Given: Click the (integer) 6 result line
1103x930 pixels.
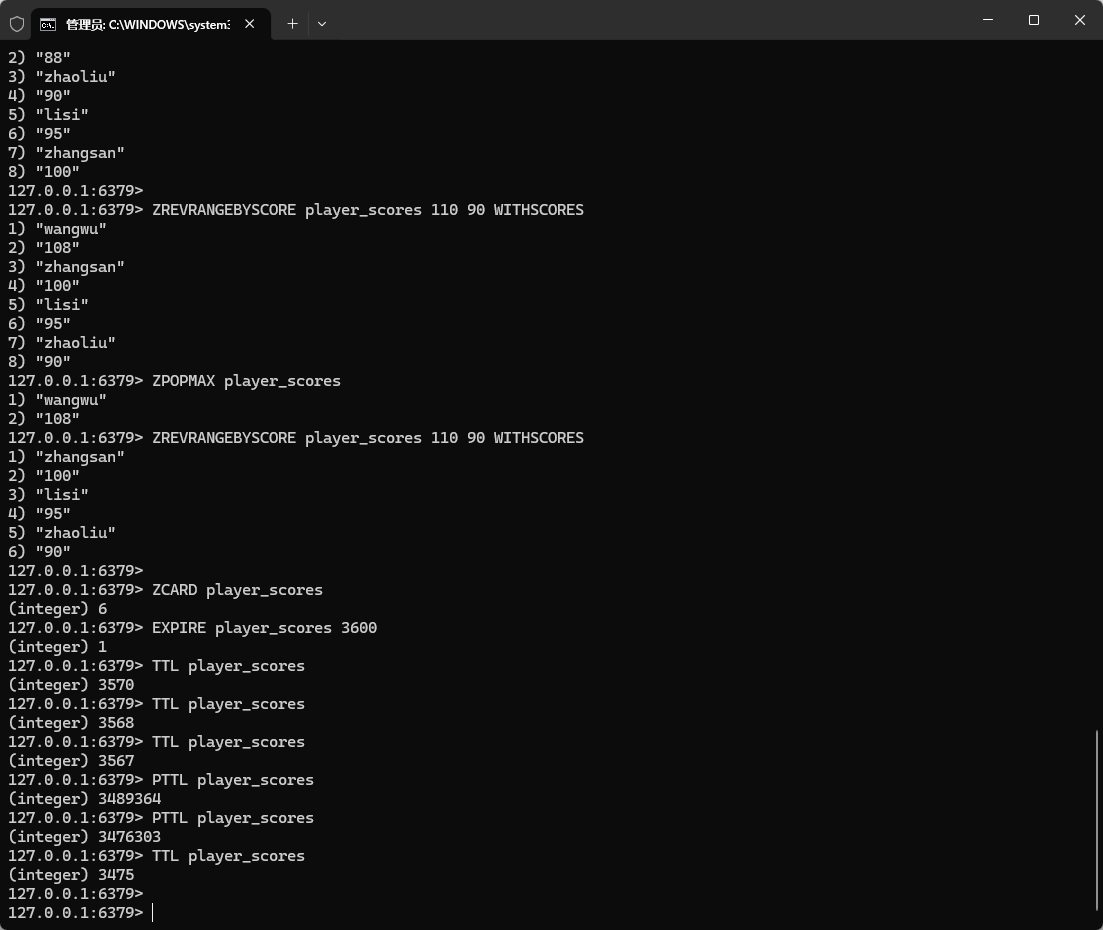Looking at the screenshot, I should [57, 609].
